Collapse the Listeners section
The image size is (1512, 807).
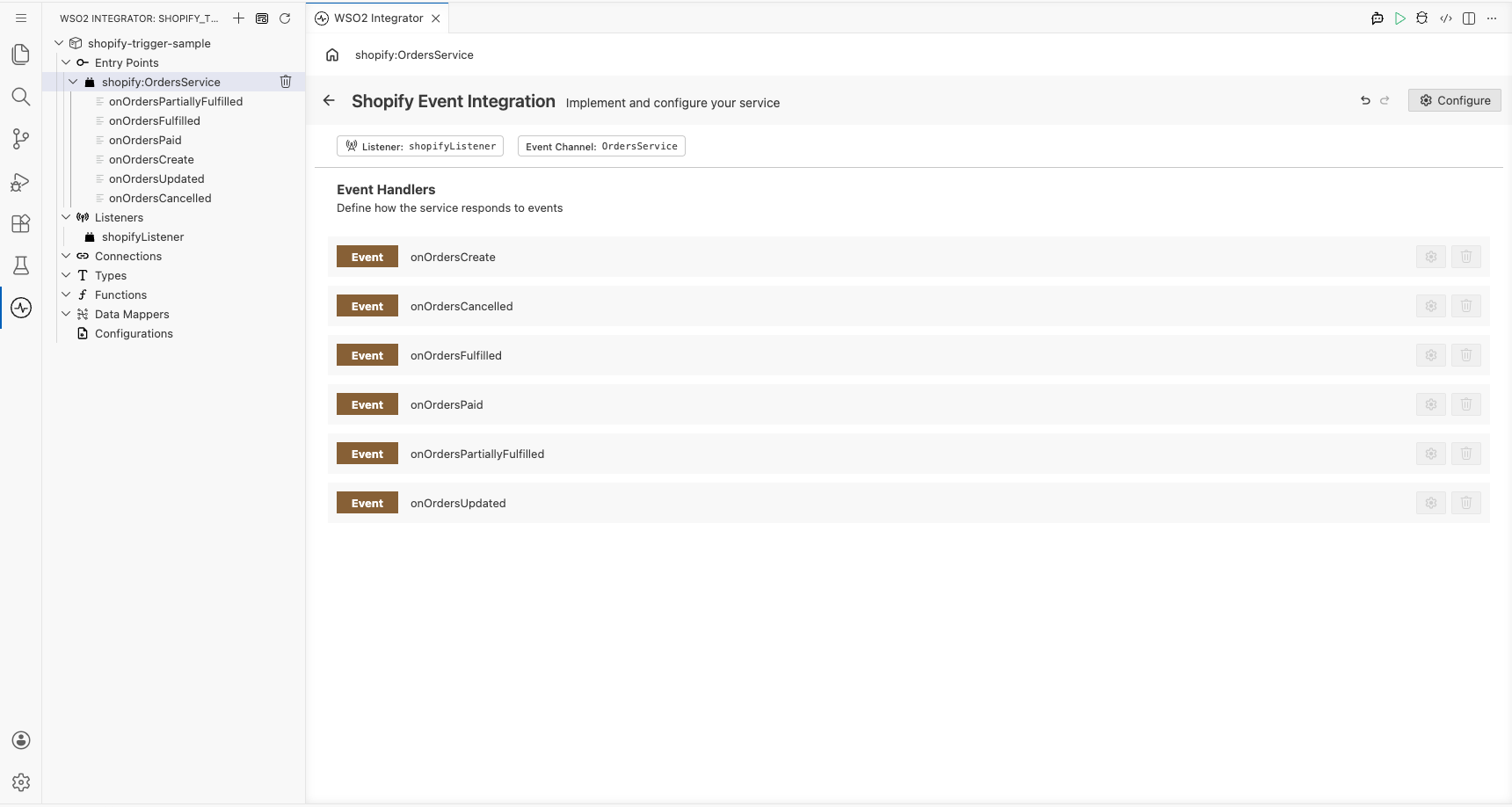click(x=66, y=217)
